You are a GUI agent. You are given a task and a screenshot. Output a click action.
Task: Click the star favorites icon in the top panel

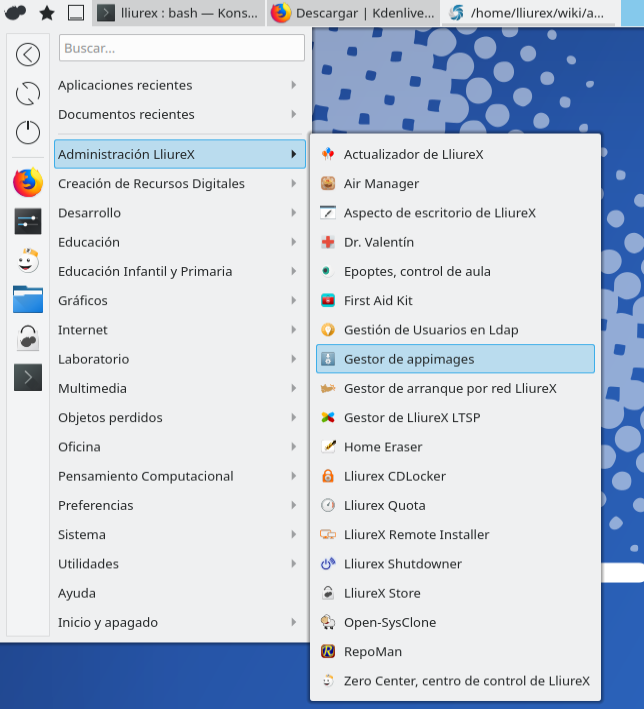pos(47,13)
